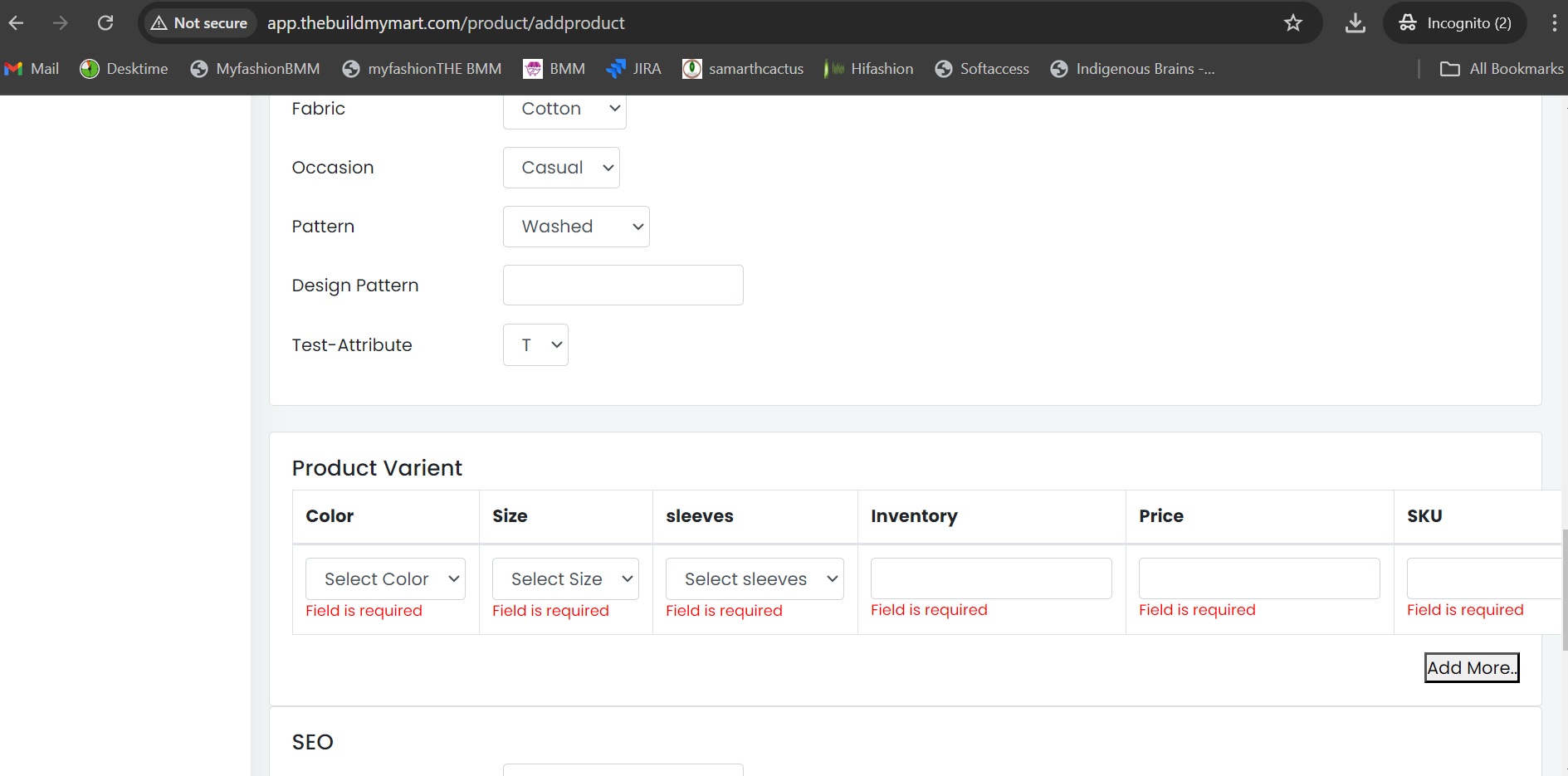Open the Occasion dropdown showing Casual
The width and height of the screenshot is (1568, 776).
[561, 168]
